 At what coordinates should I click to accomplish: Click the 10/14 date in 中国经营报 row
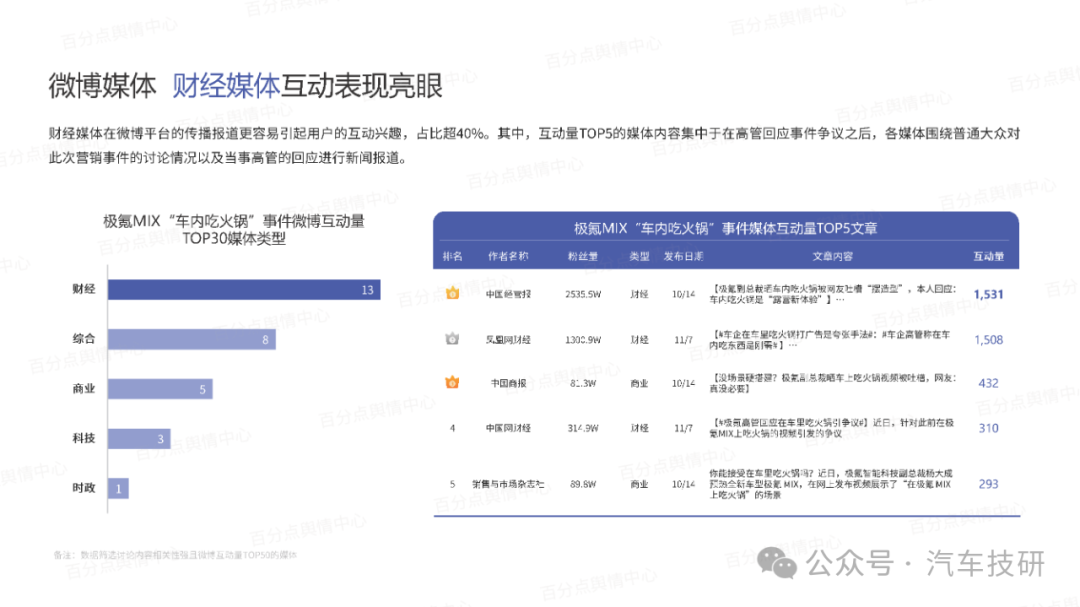tap(683, 294)
